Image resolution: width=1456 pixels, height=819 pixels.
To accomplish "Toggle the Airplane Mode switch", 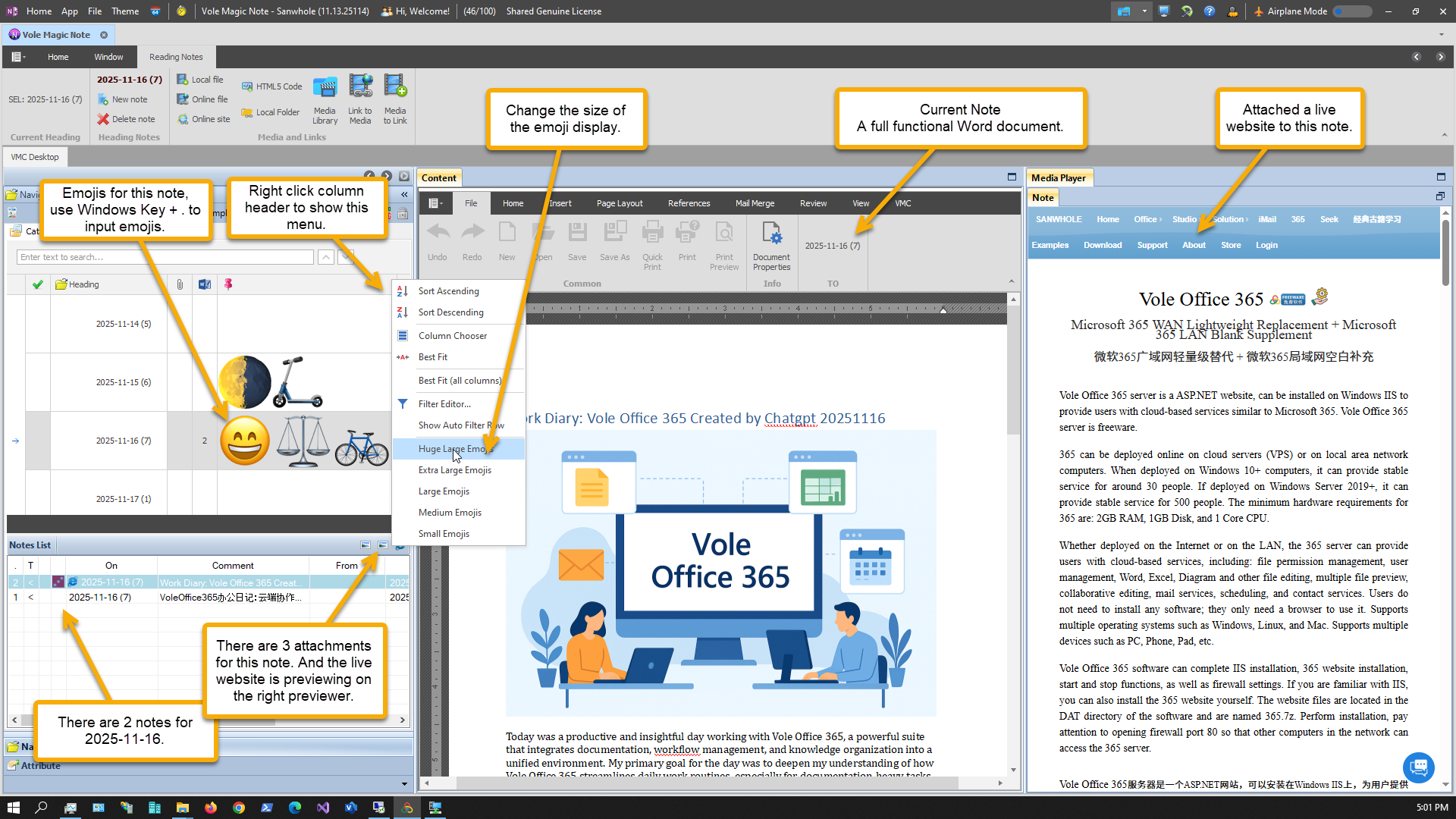I will [x=1351, y=11].
